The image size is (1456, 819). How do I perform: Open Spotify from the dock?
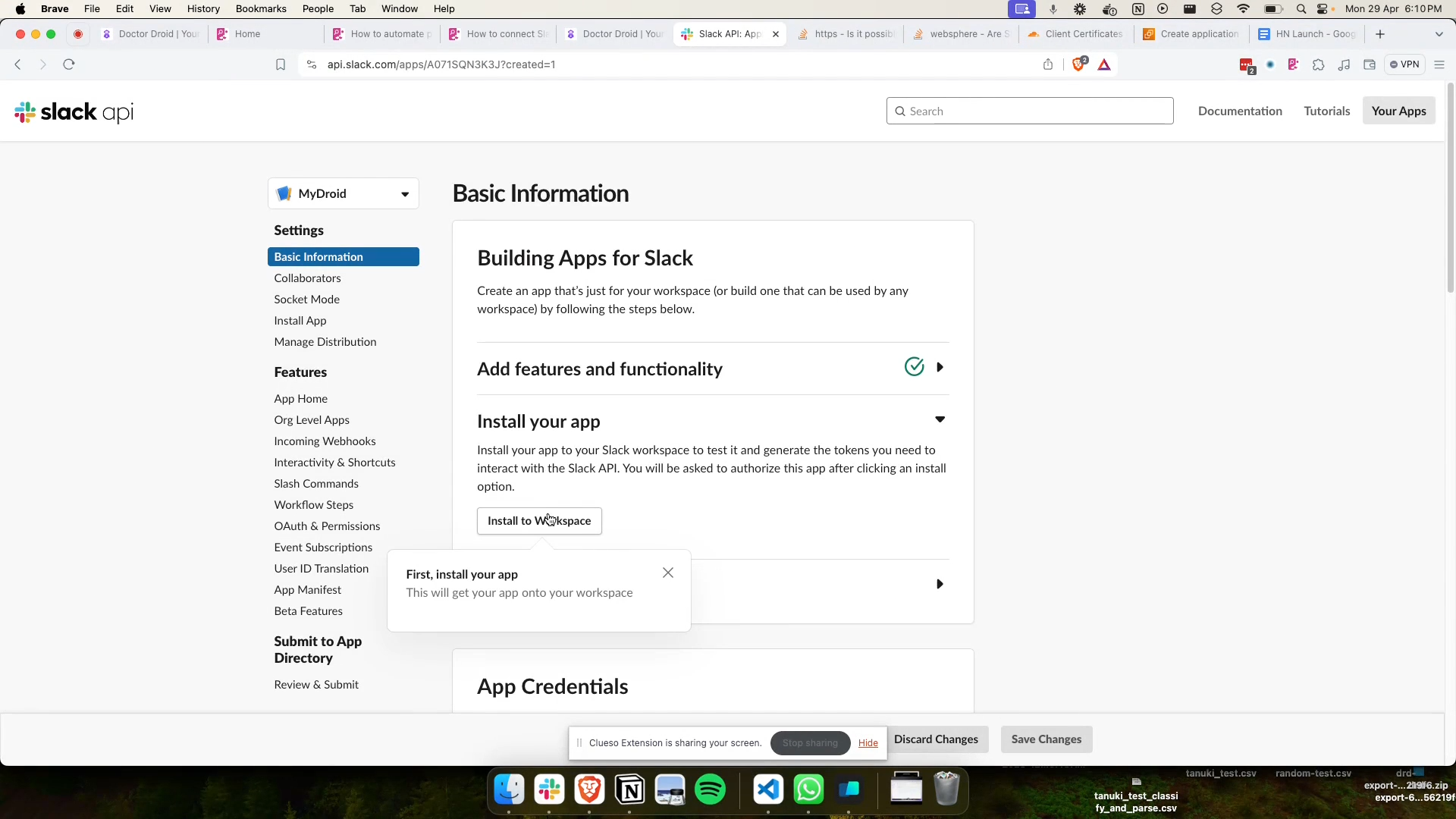[x=710, y=790]
